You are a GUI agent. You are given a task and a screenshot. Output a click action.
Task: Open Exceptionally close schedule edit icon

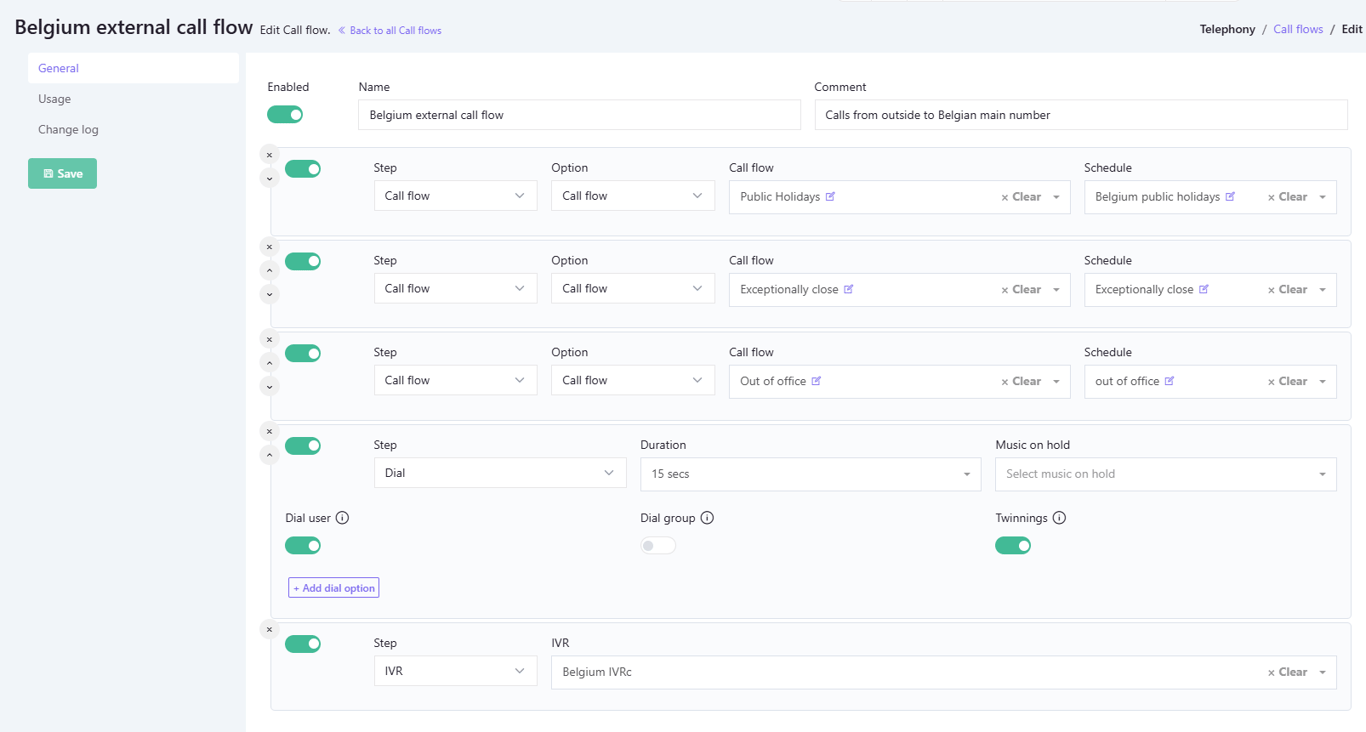click(x=1204, y=290)
